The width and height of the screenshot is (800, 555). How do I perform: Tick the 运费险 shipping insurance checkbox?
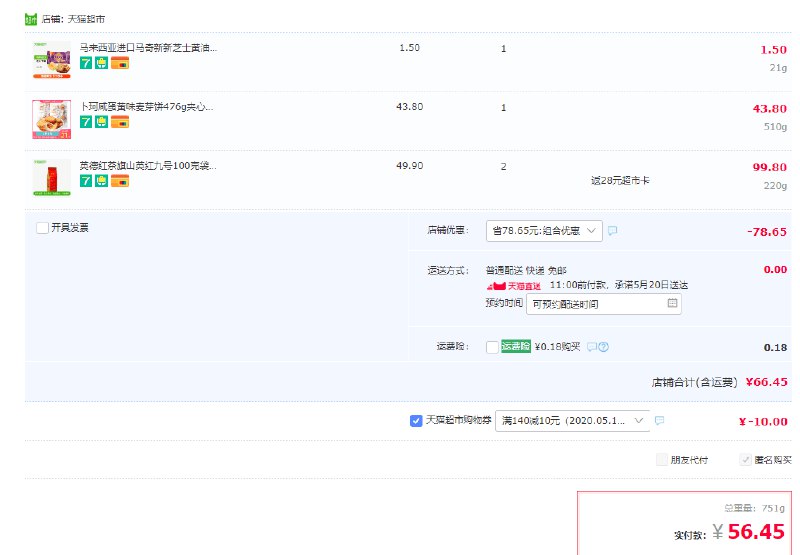(x=492, y=347)
